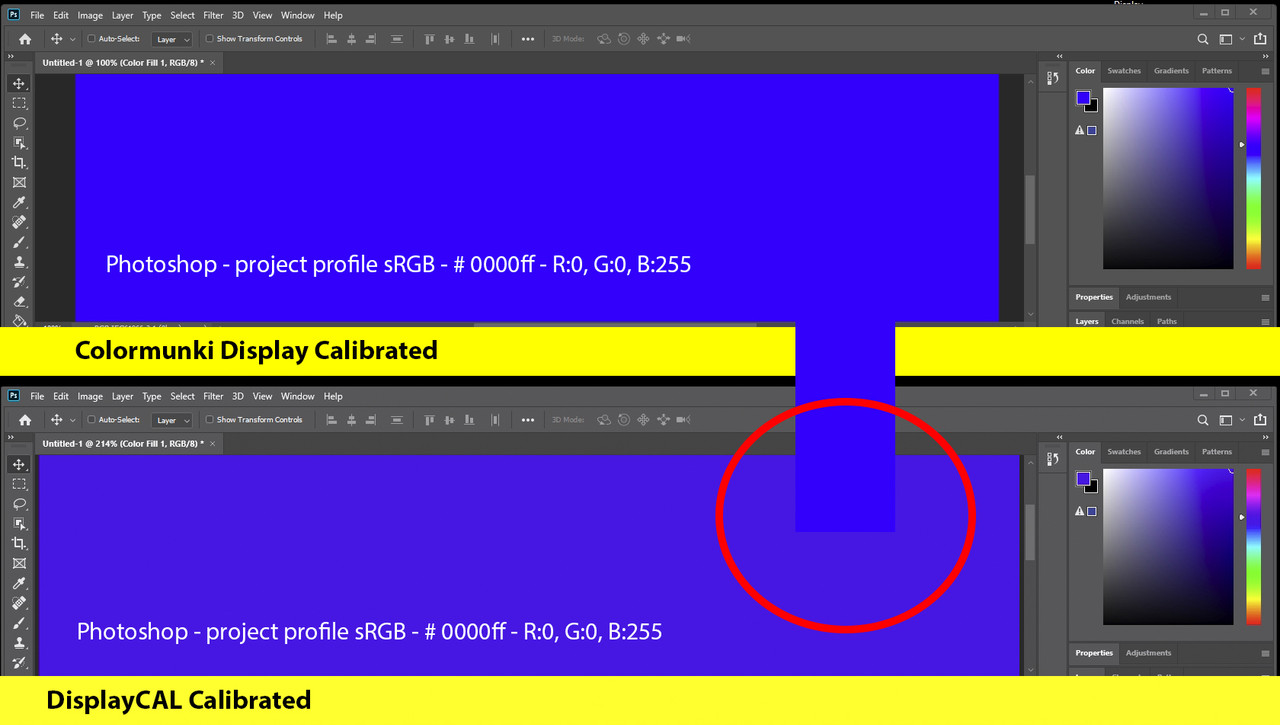Click hue slider in top Color panel

[x=1253, y=178]
